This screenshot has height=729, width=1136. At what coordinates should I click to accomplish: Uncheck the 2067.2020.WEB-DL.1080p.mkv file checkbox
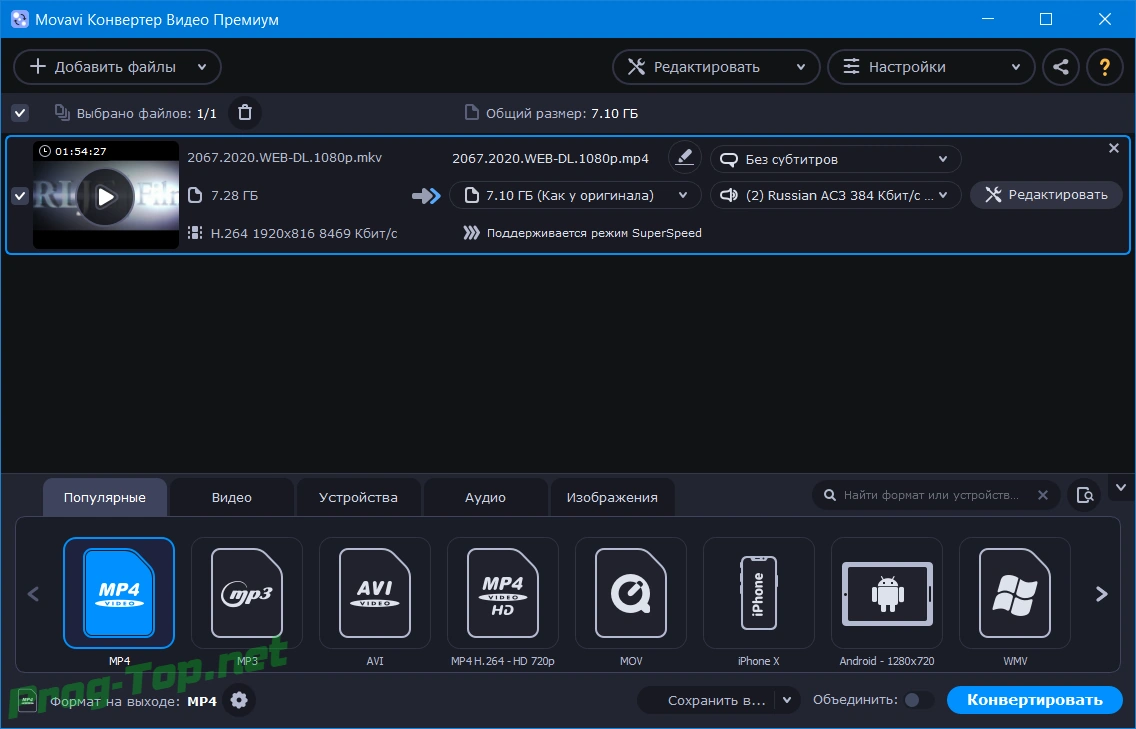pos(20,196)
